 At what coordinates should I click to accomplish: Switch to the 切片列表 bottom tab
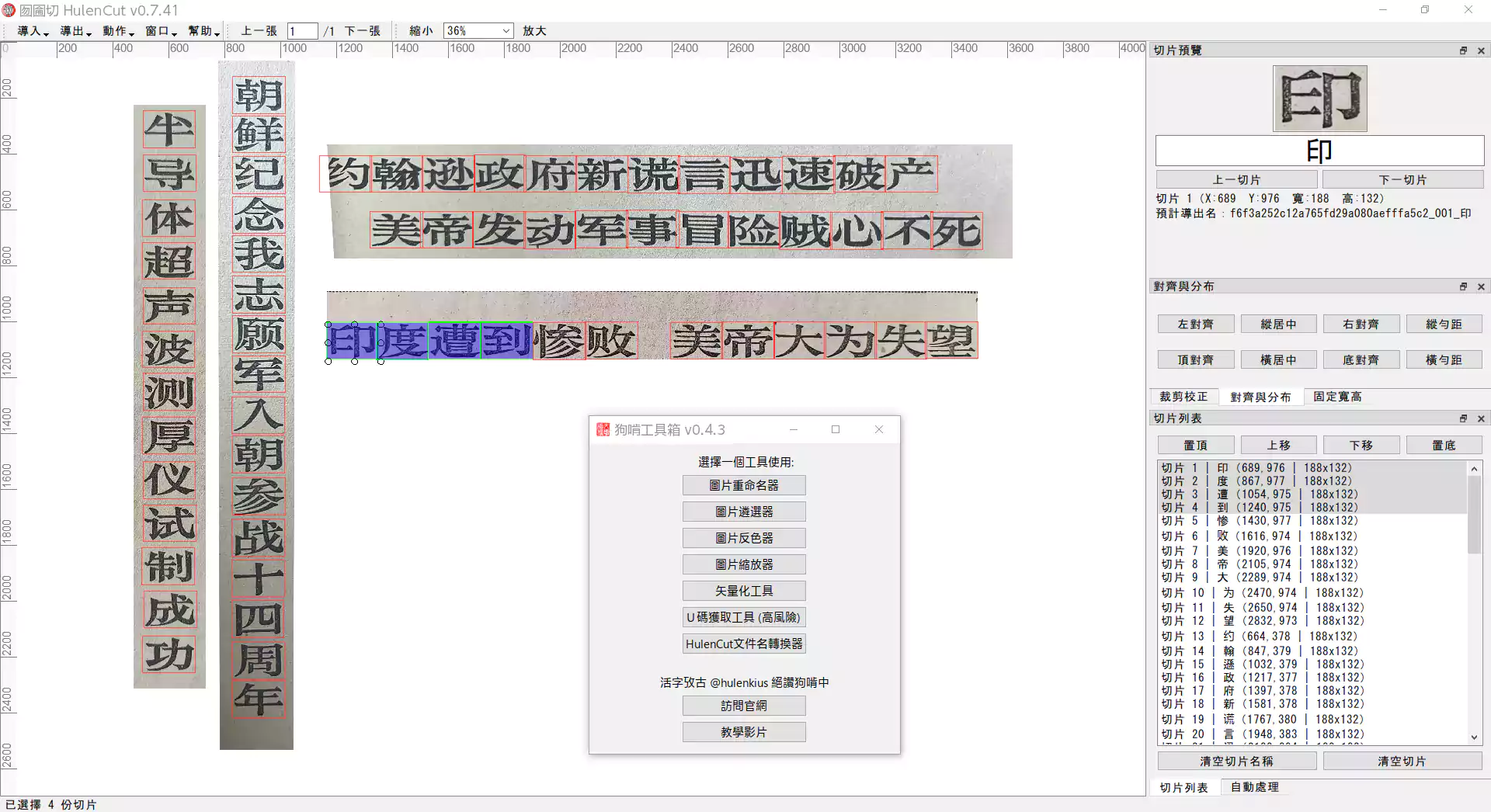point(1184,788)
